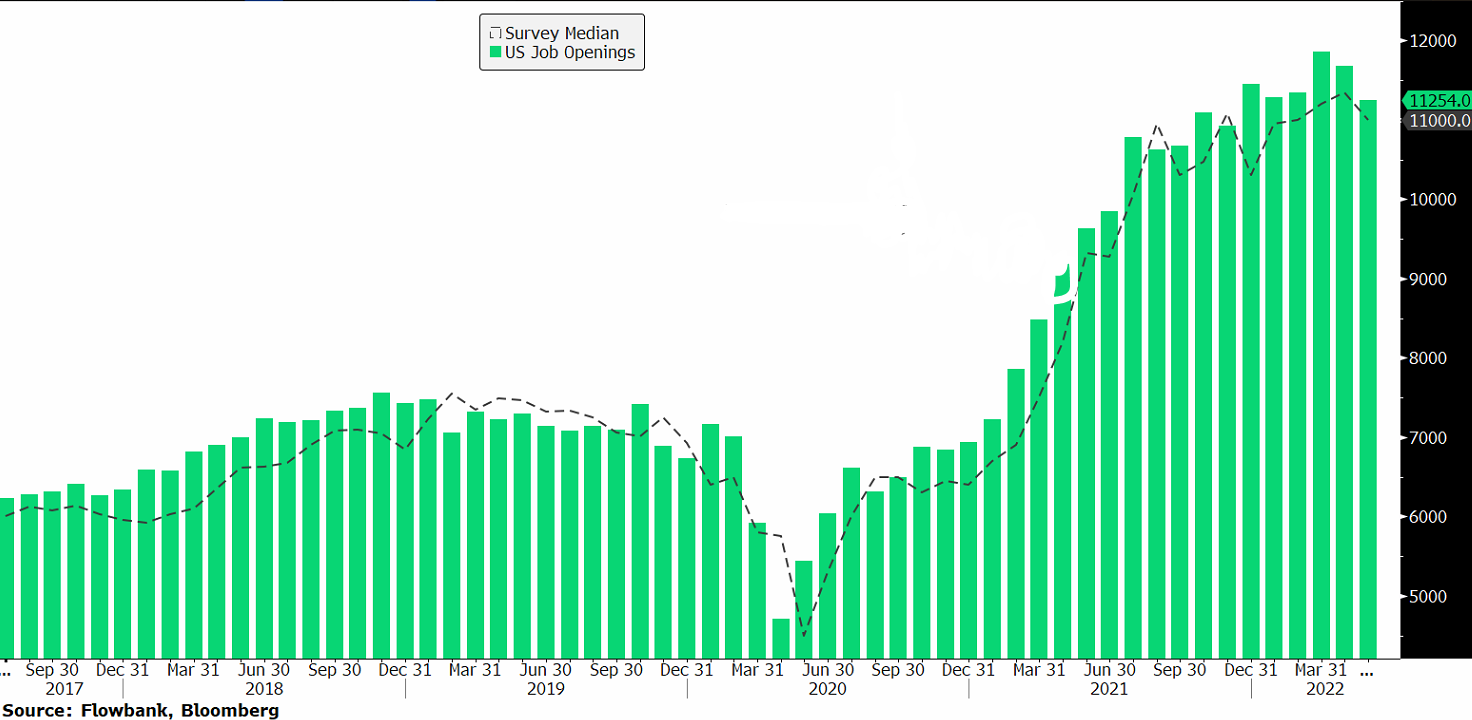
Task: Click the Survey Median dashed-line legend icon
Action: (x=495, y=34)
